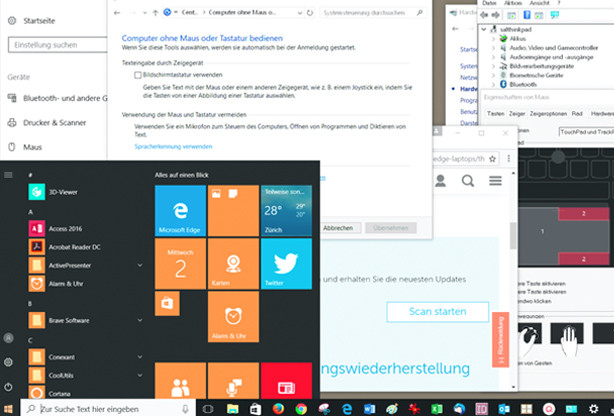This screenshot has height=416, width=614.
Task: Expand the Akkus node in Device Manager
Action: 493,39
